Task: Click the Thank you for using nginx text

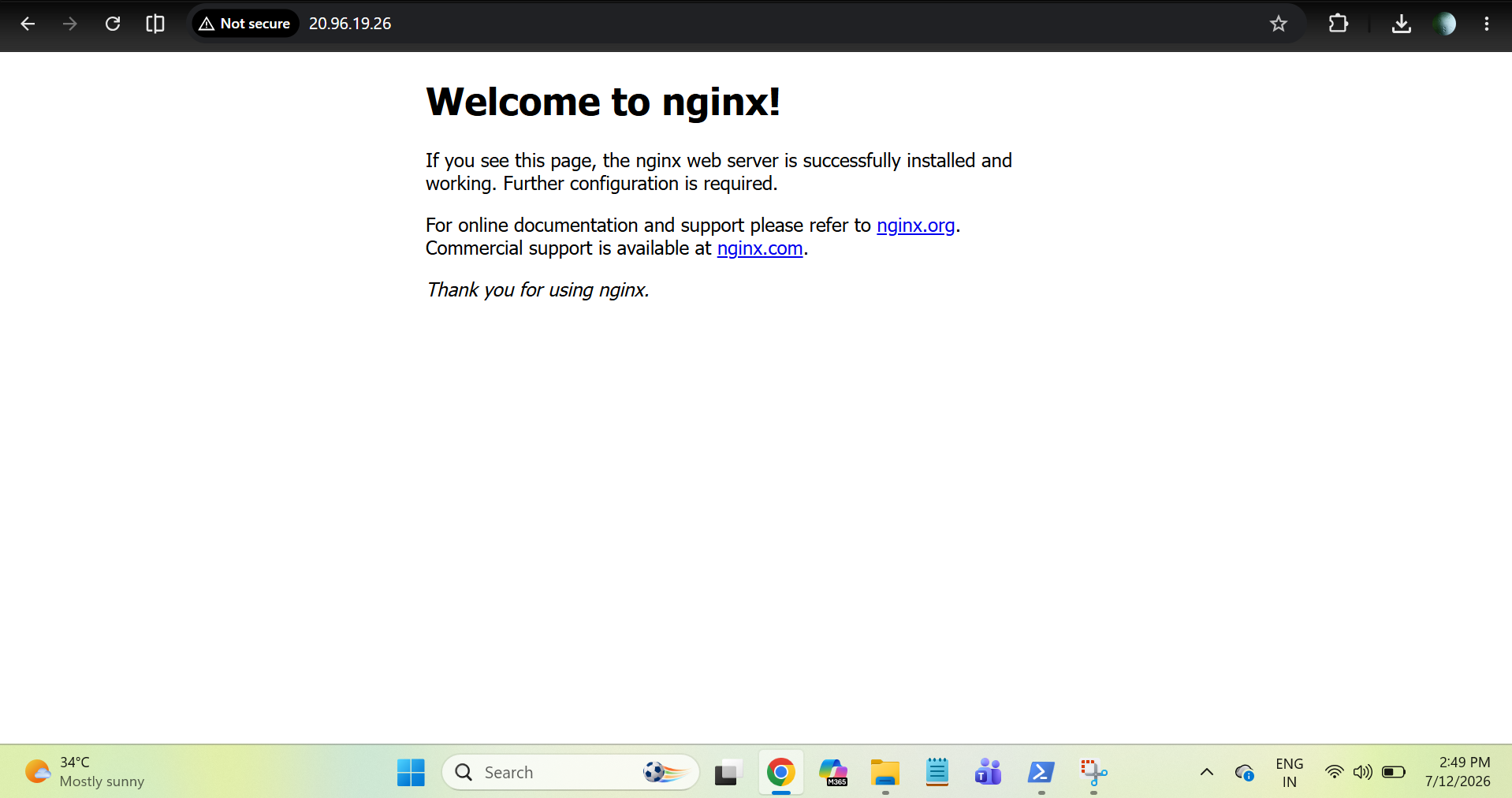Action: pyautogui.click(x=538, y=290)
